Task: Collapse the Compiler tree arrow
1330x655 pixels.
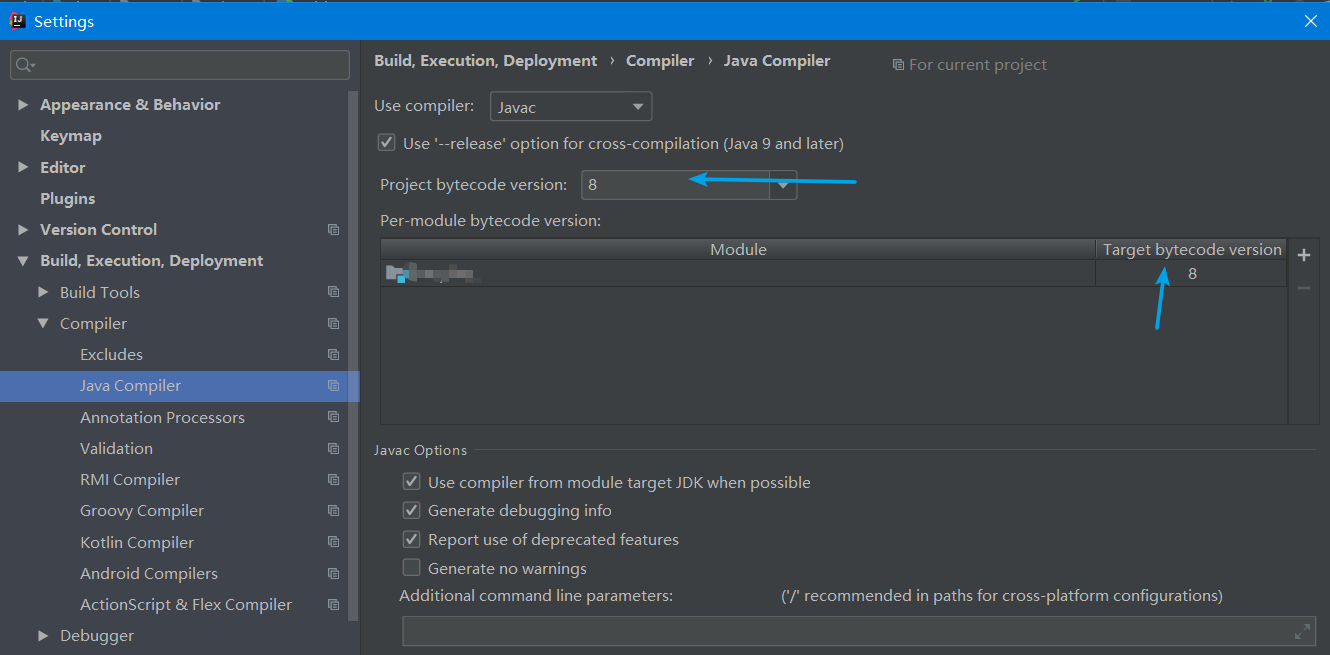Action: [x=43, y=324]
